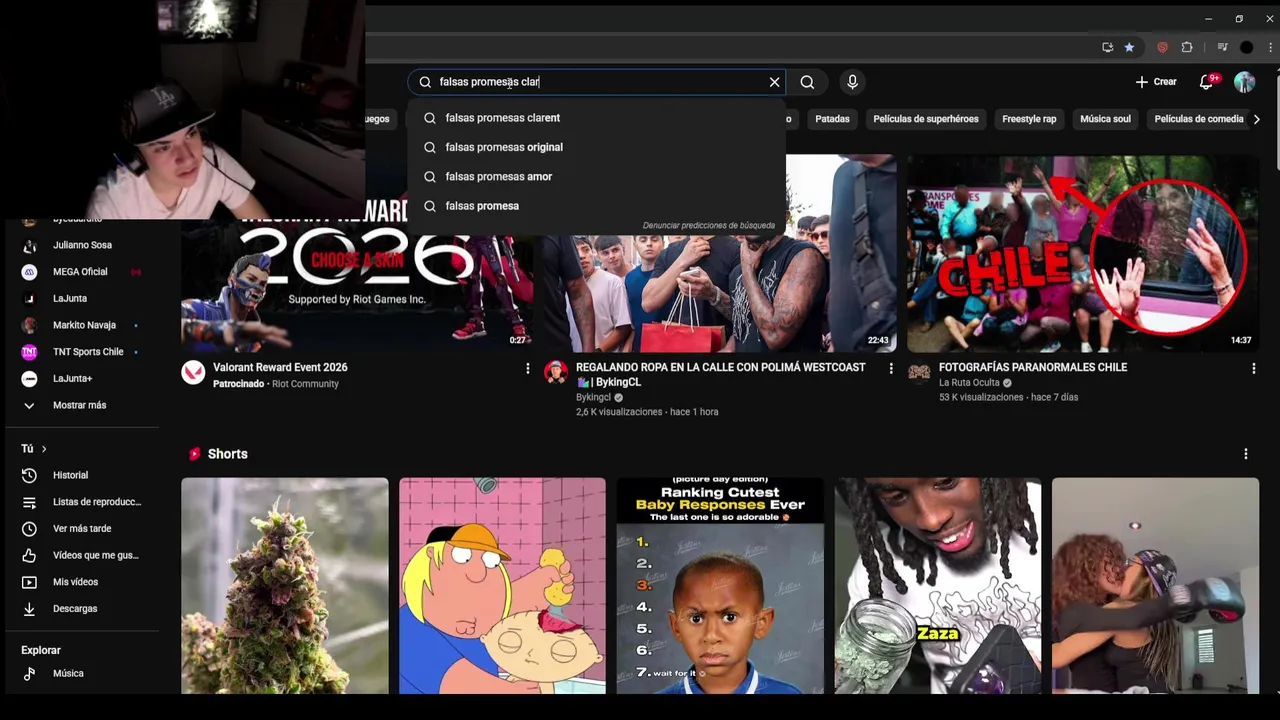
Task: Open 'FOTOGRAFÍAS PARANORMALES CHILE' video title
Action: pos(1033,368)
